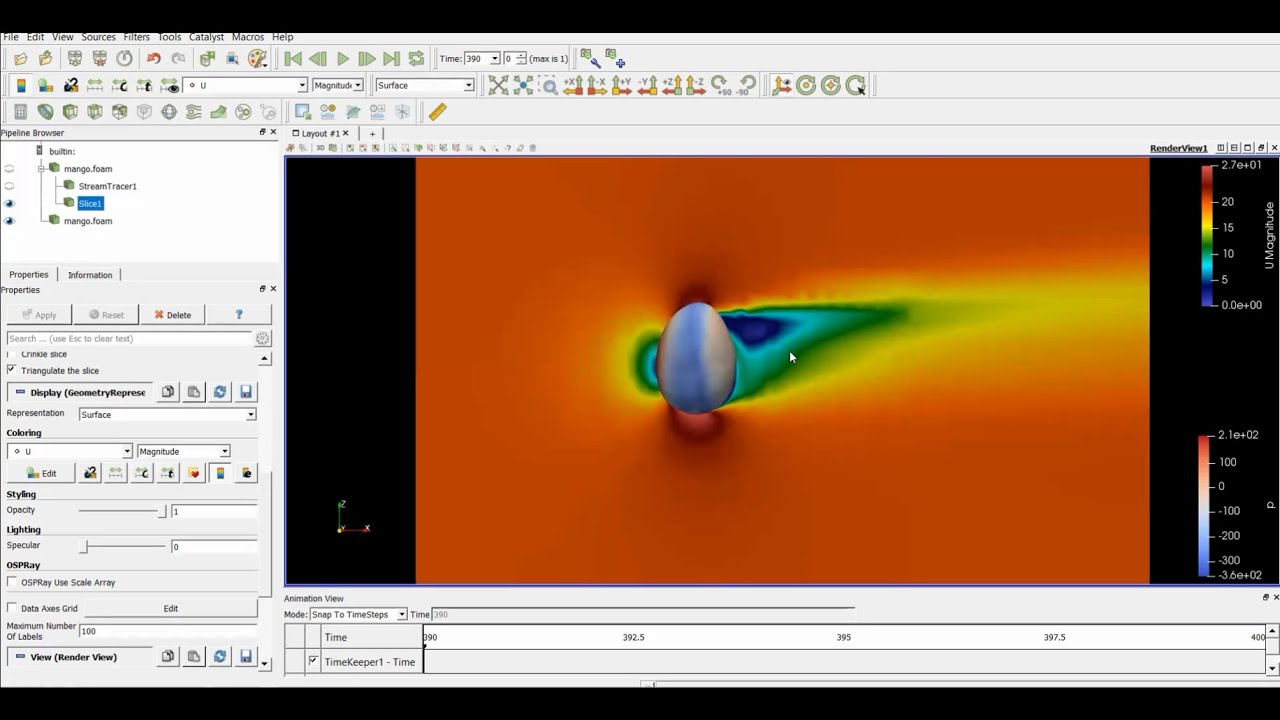Hide Slice1 using its eye icon

[9, 203]
